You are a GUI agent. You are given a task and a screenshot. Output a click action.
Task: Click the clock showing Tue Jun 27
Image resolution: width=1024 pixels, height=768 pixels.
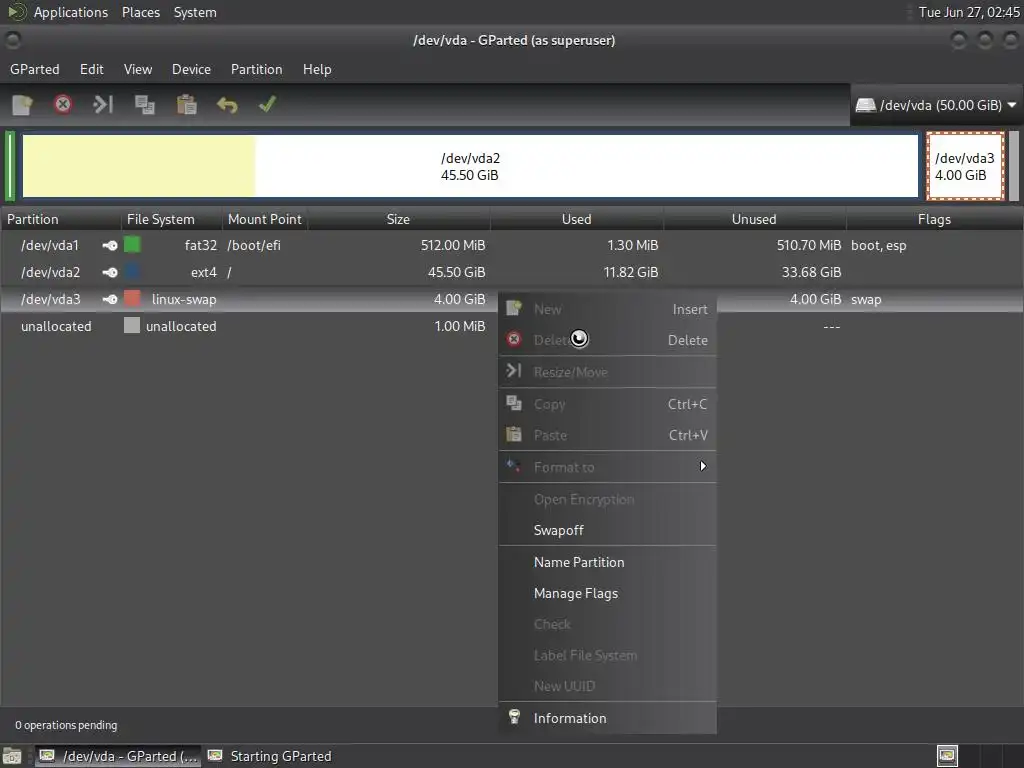(969, 12)
